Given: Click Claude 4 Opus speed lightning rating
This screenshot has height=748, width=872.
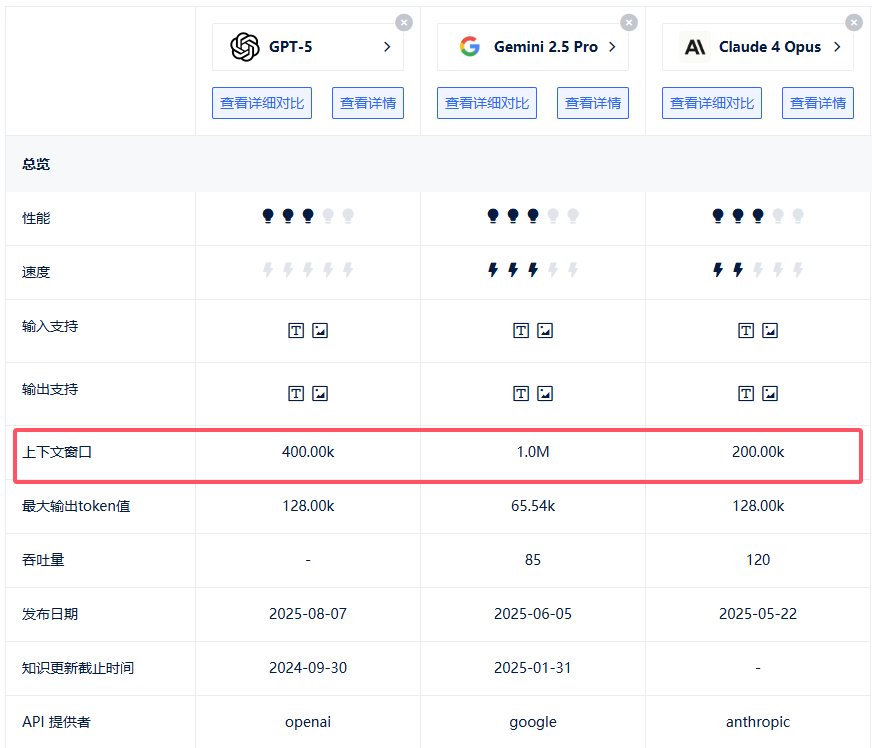Looking at the screenshot, I should tap(758, 270).
